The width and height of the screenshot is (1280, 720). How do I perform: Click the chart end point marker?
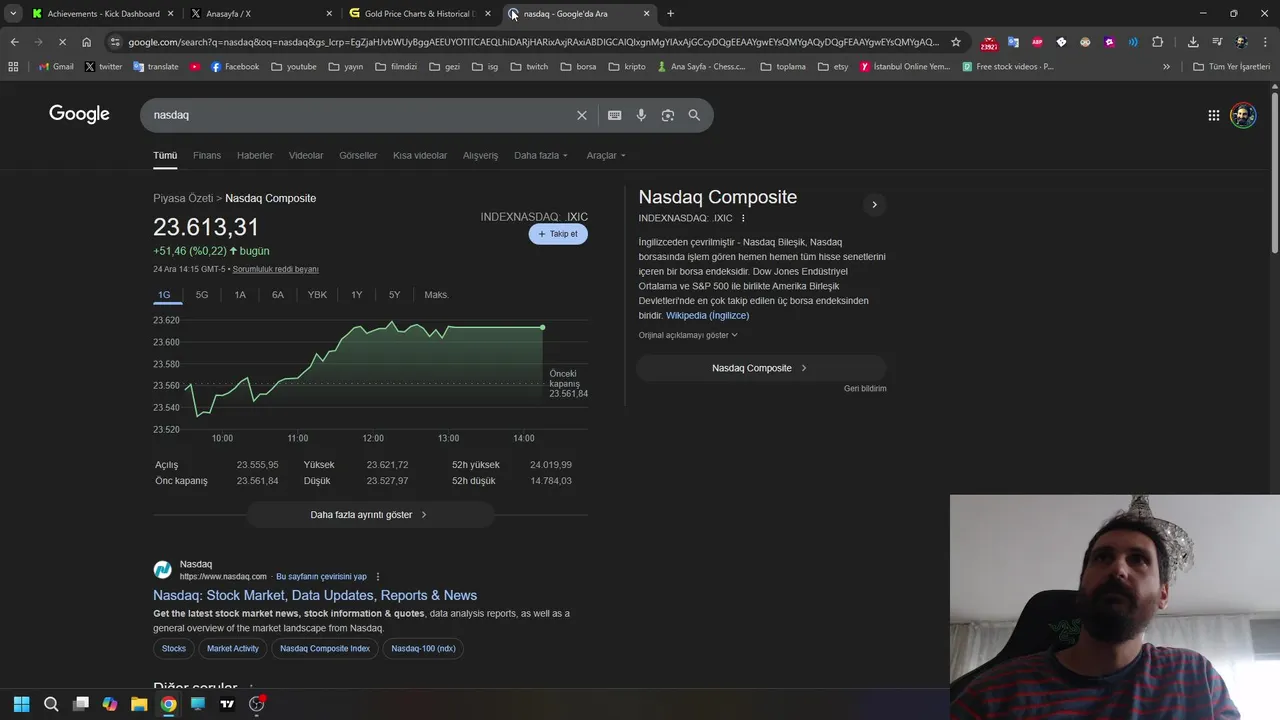pos(543,328)
